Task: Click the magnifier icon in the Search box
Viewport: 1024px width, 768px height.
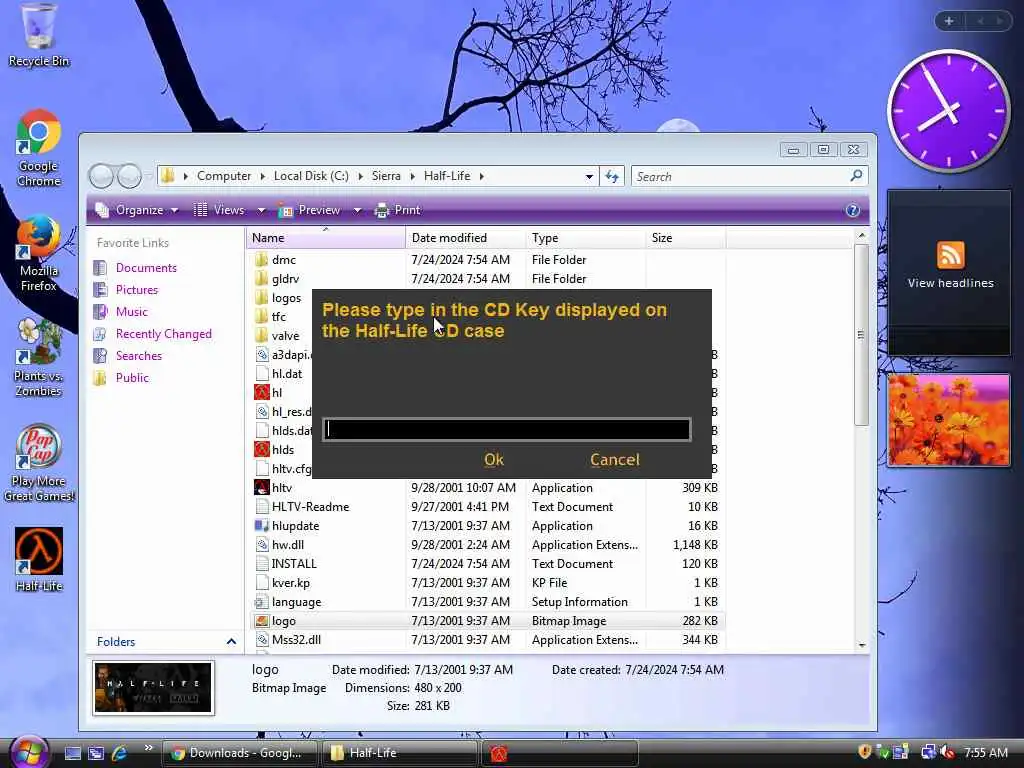Action: pyautogui.click(x=856, y=176)
